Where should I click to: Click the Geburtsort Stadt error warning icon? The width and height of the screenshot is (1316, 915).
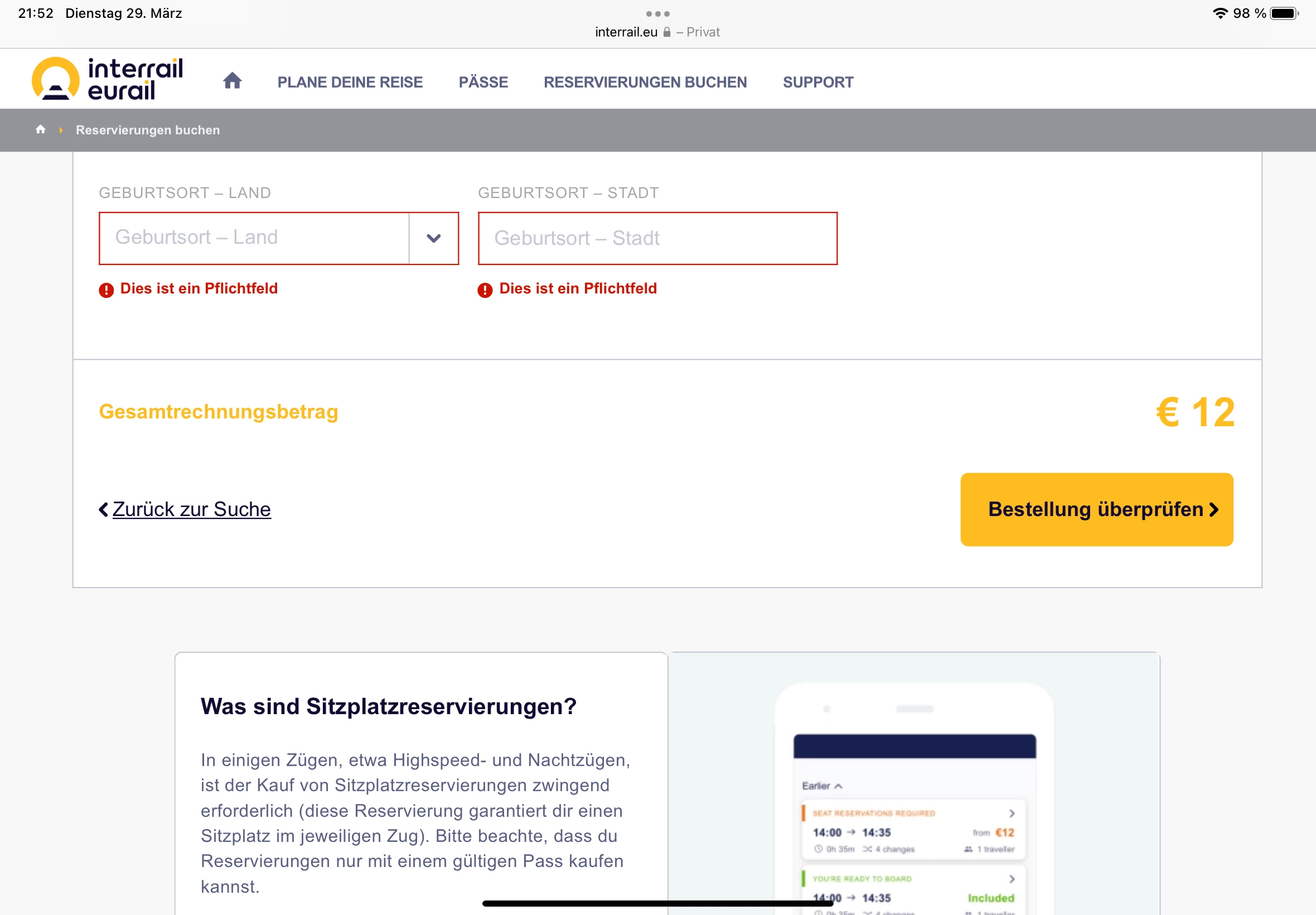coord(485,290)
